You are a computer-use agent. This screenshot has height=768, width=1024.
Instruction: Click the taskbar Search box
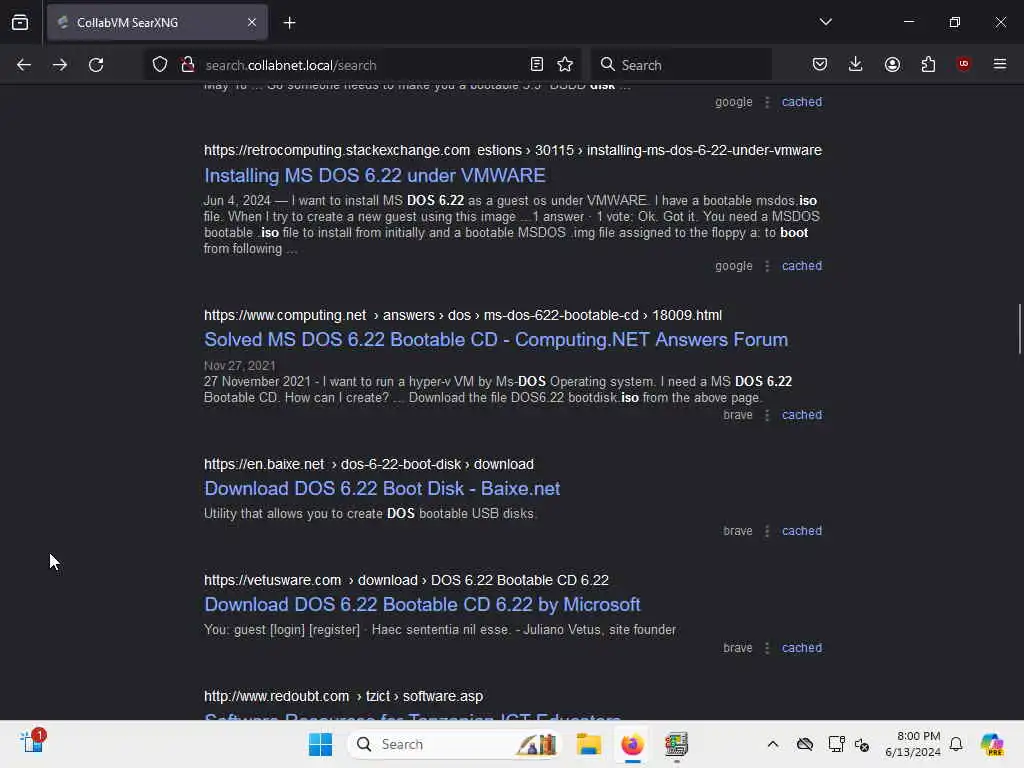(454, 744)
